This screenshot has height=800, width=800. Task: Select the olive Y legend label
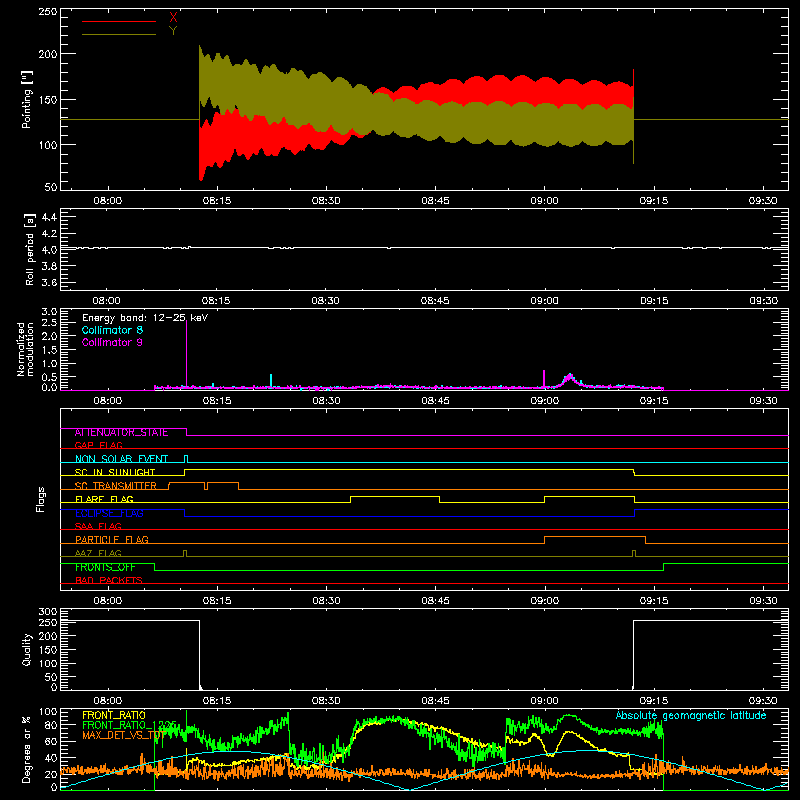173,31
